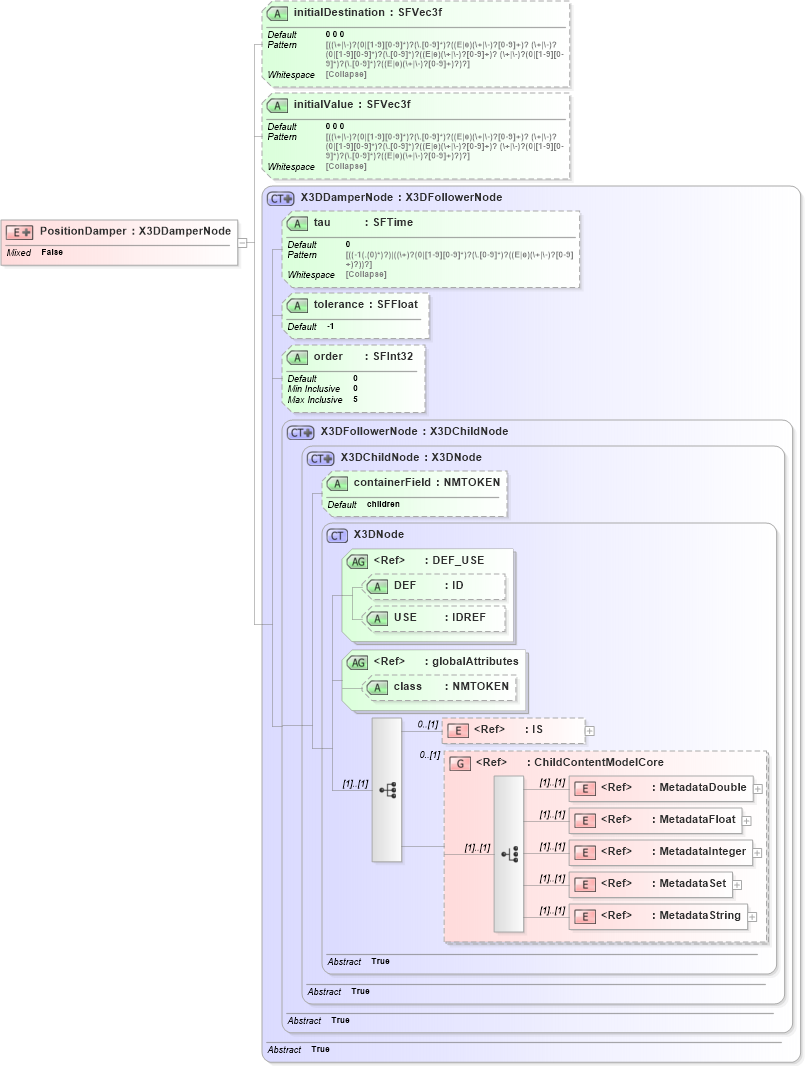
Task: Click the E icon of MetadataDouble
Action: coord(585,789)
